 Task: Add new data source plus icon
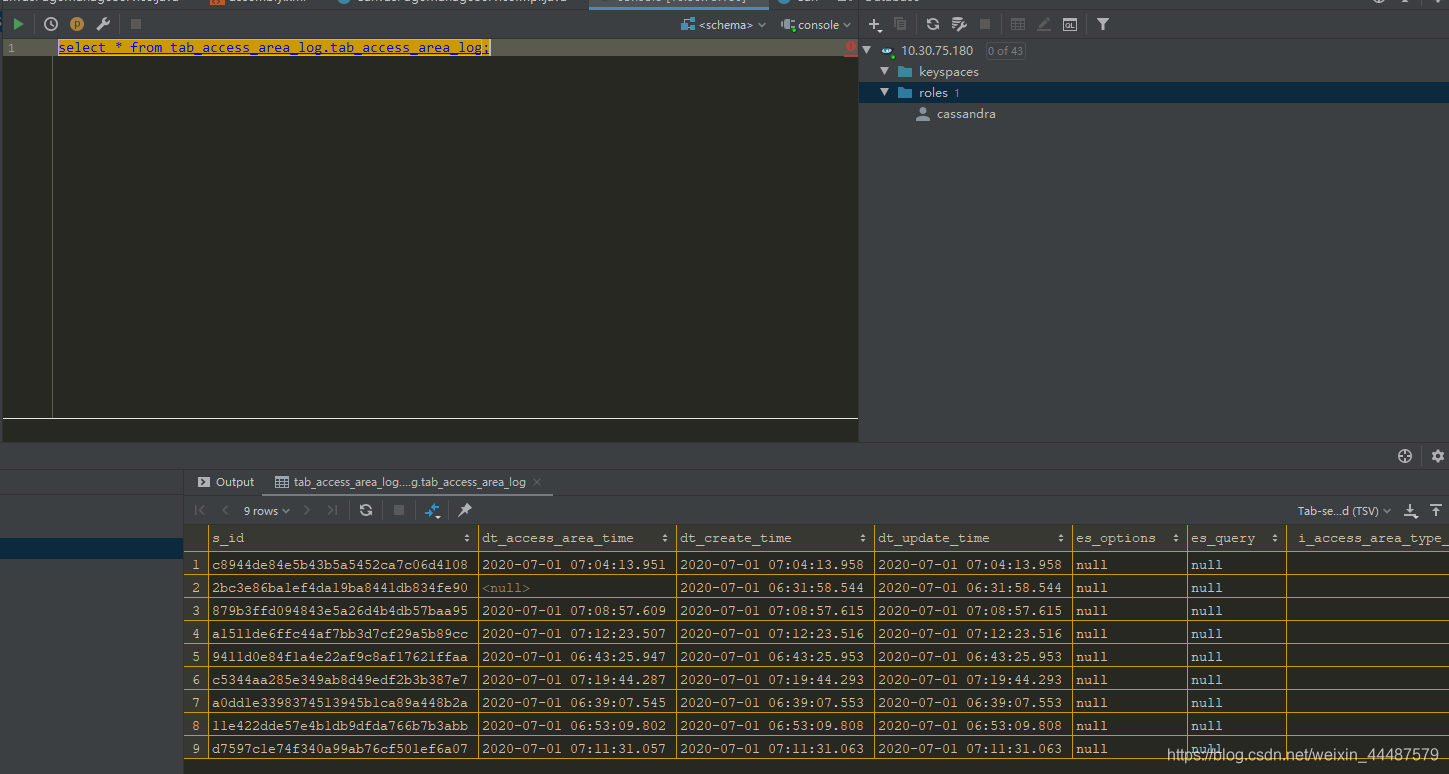point(875,24)
